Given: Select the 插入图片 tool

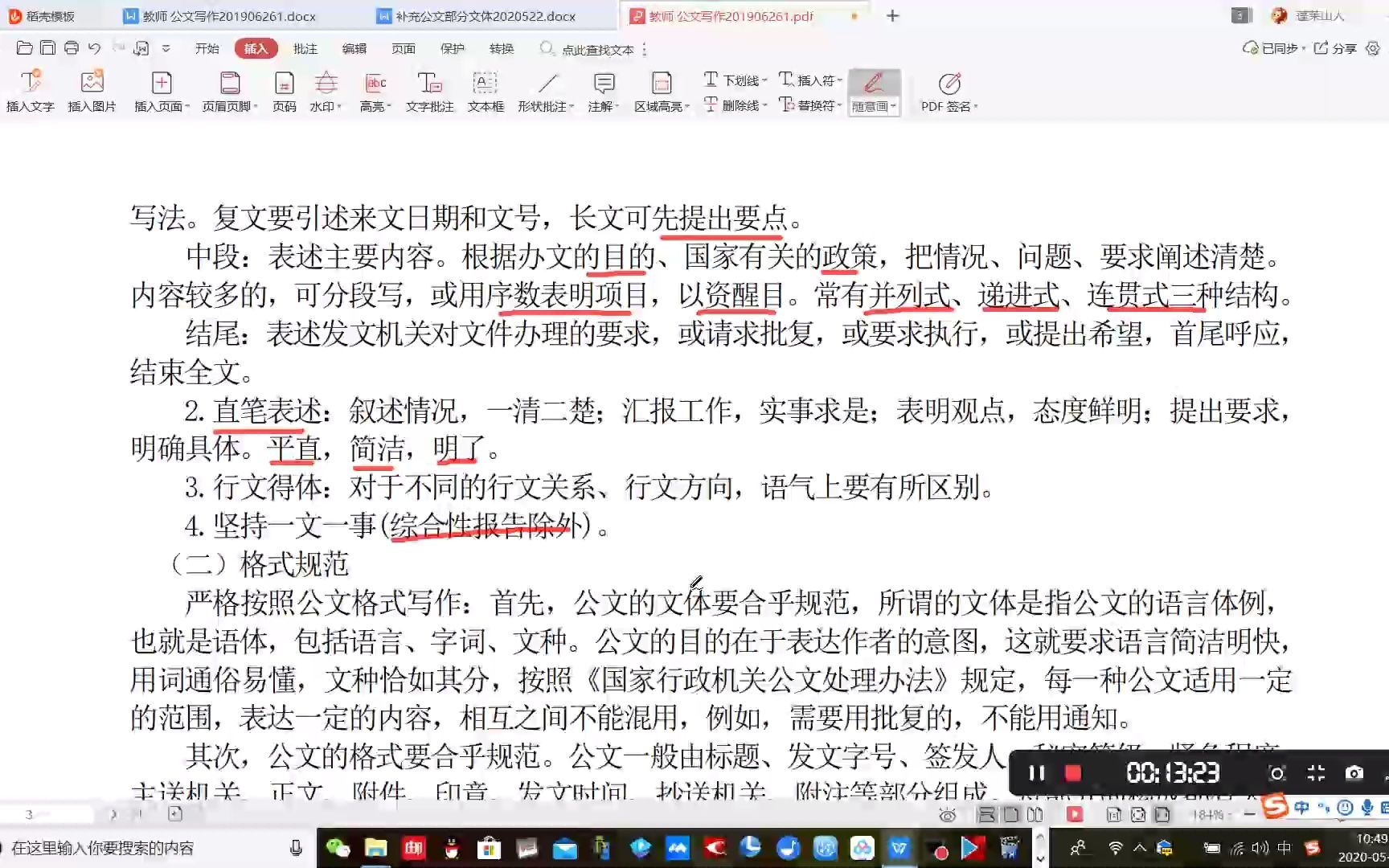Looking at the screenshot, I should (x=91, y=90).
